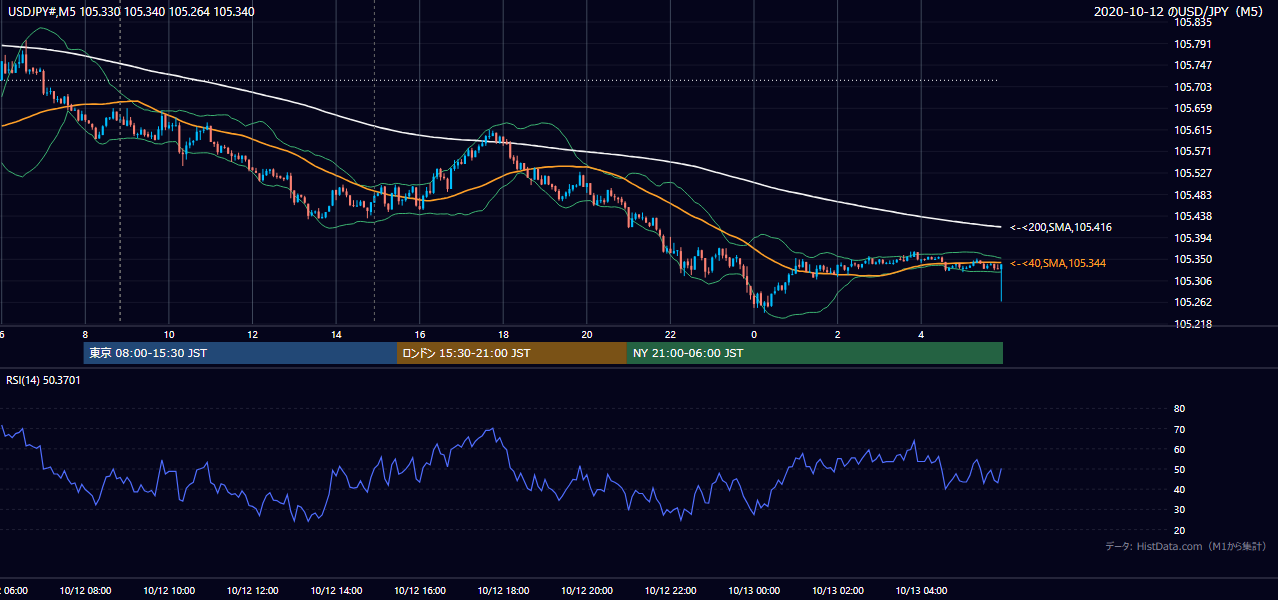Click the 10/12 08:00 date label
1278x600 pixels.
pyautogui.click(x=85, y=590)
